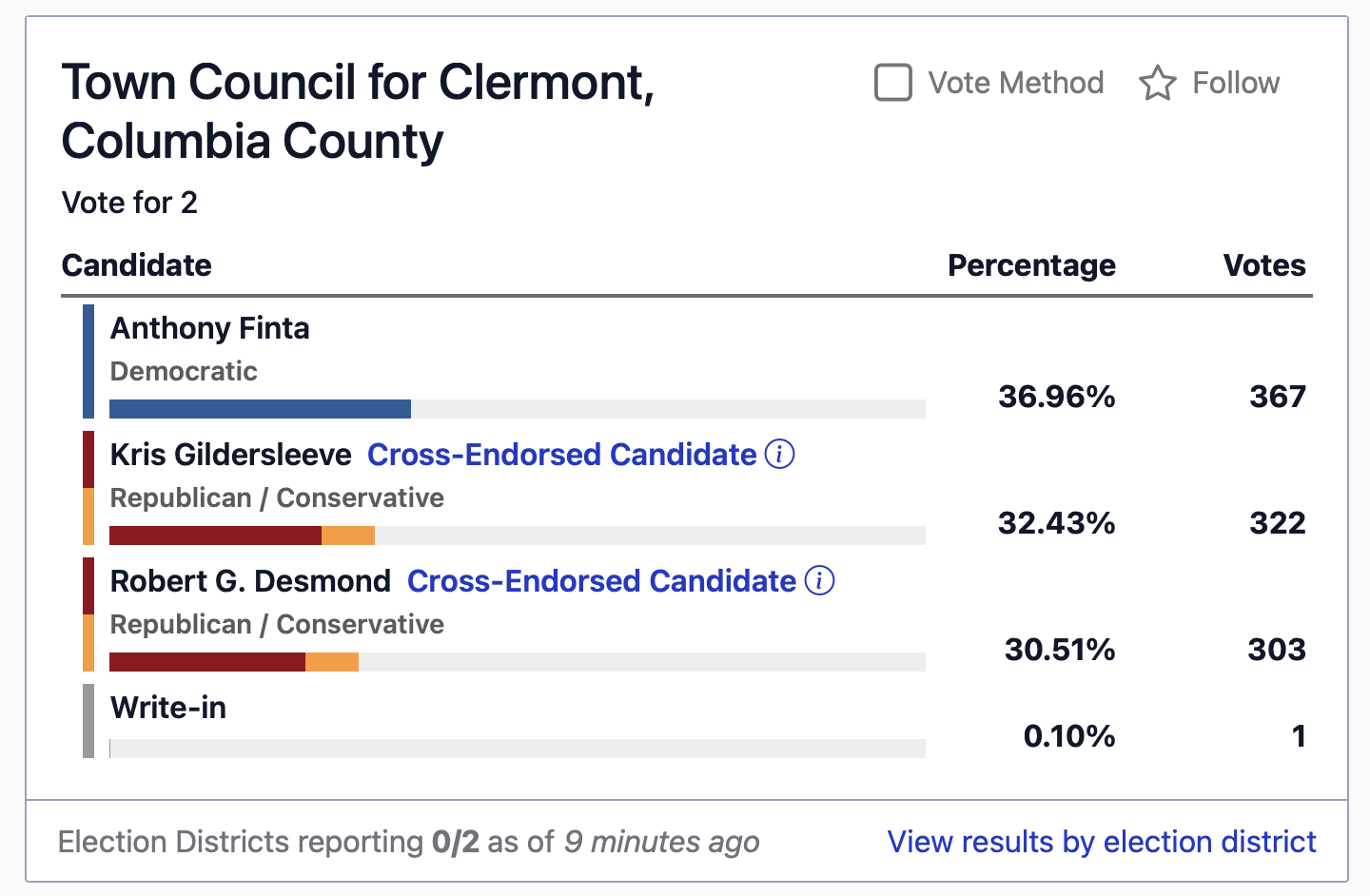Image resolution: width=1370 pixels, height=896 pixels.
Task: Click info icon next to Robert G. Desmond
Action: click(x=819, y=581)
